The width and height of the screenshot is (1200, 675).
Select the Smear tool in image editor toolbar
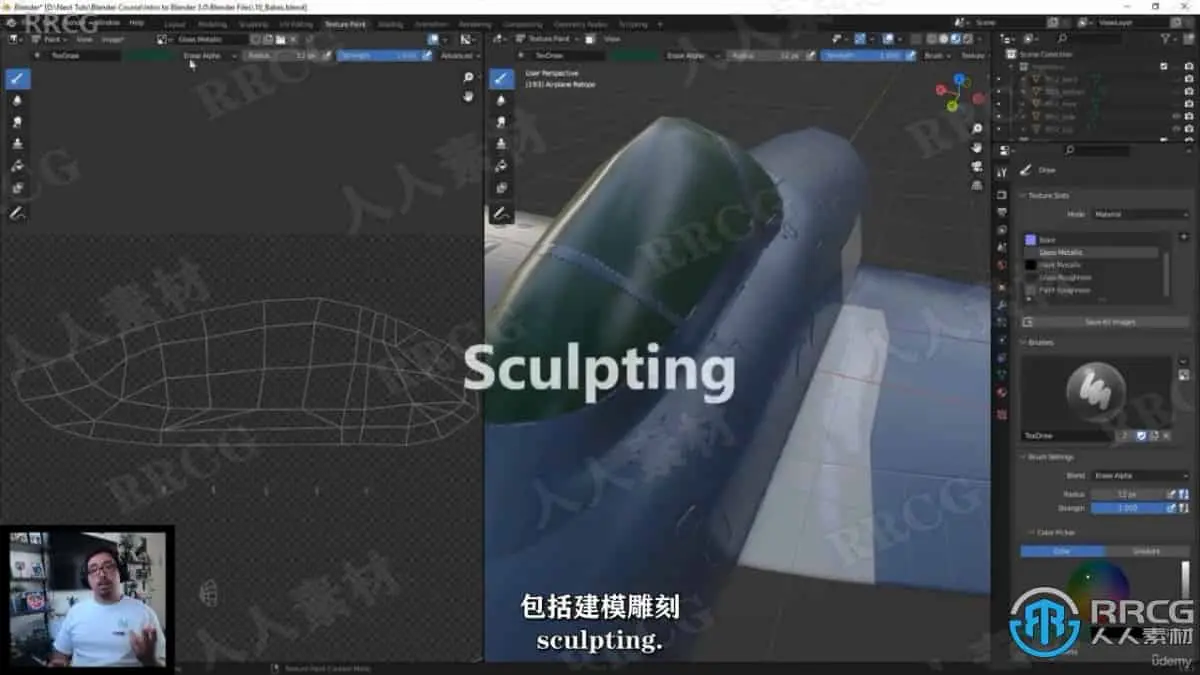(x=18, y=123)
